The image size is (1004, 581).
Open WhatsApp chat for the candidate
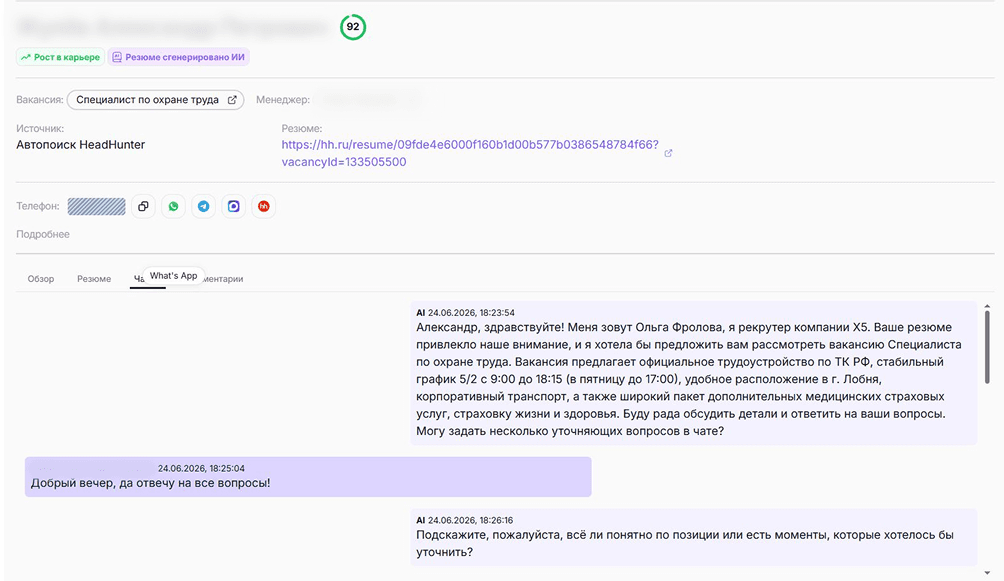click(x=173, y=206)
